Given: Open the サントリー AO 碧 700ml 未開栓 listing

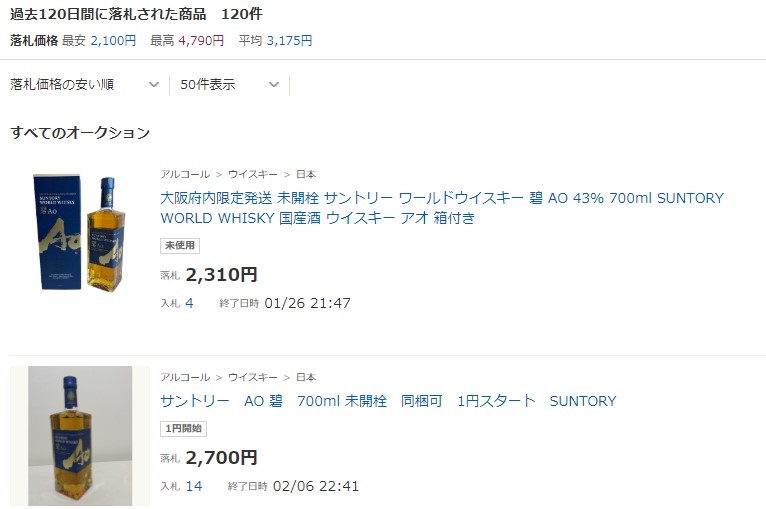Looking at the screenshot, I should coord(388,401).
